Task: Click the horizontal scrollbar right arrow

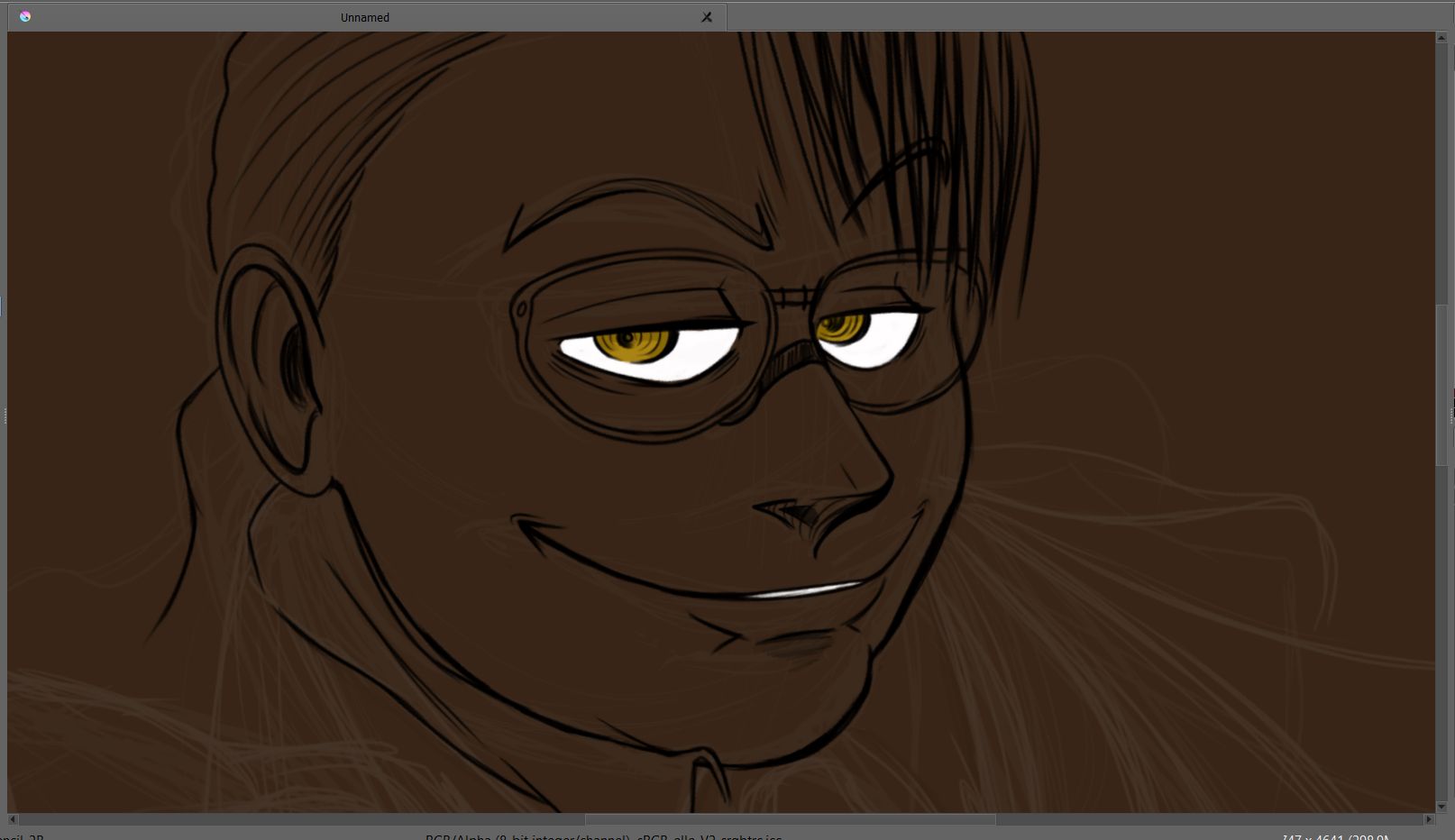Action: [1428, 819]
